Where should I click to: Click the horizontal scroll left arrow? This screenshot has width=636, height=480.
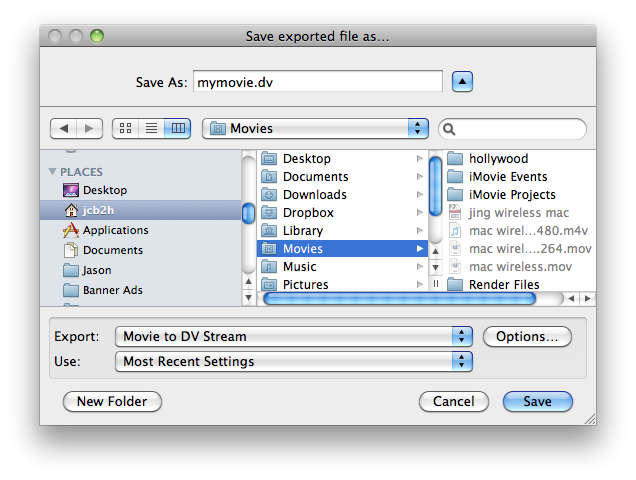(571, 299)
